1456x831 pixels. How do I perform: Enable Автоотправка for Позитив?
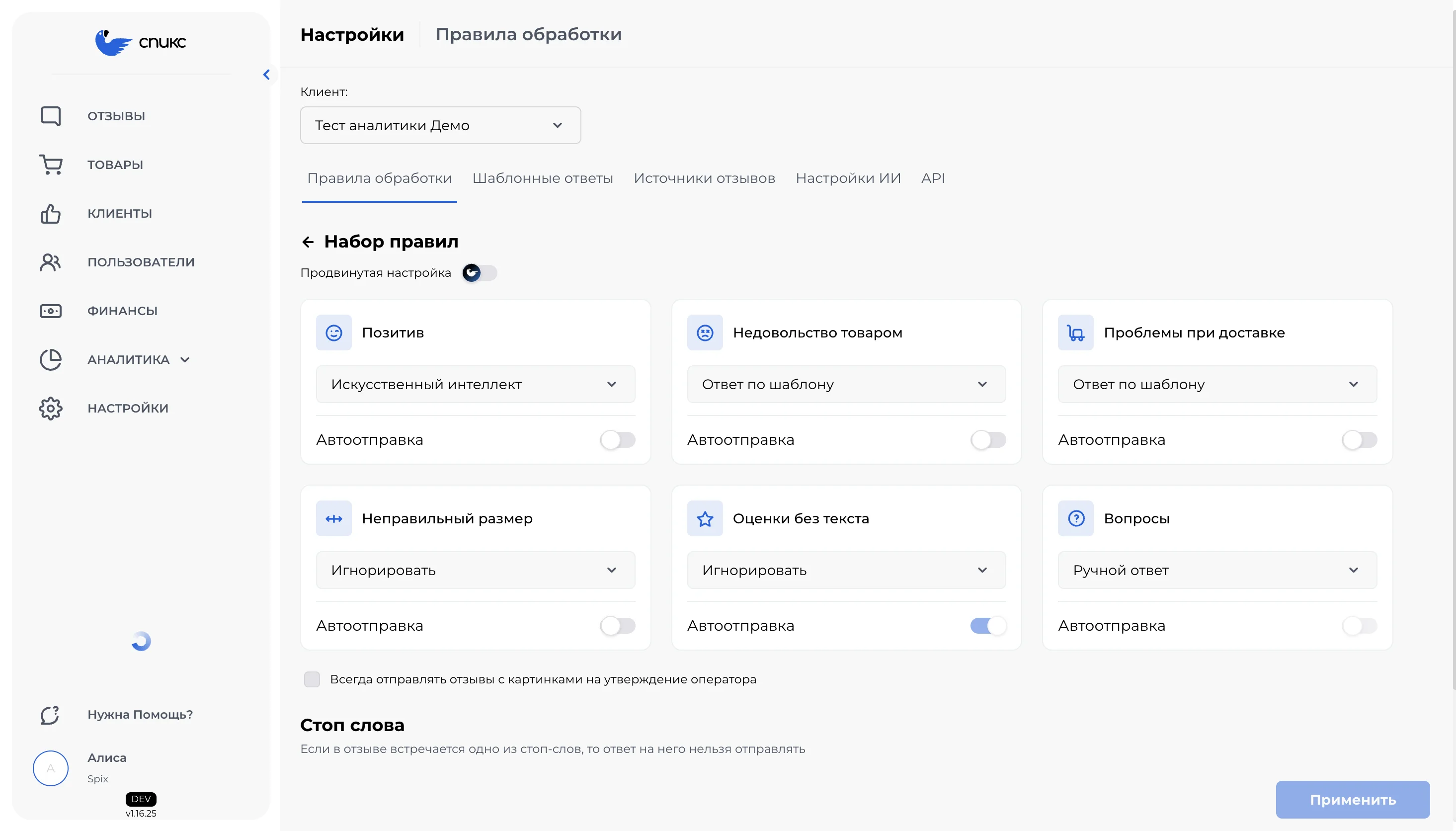tap(617, 439)
